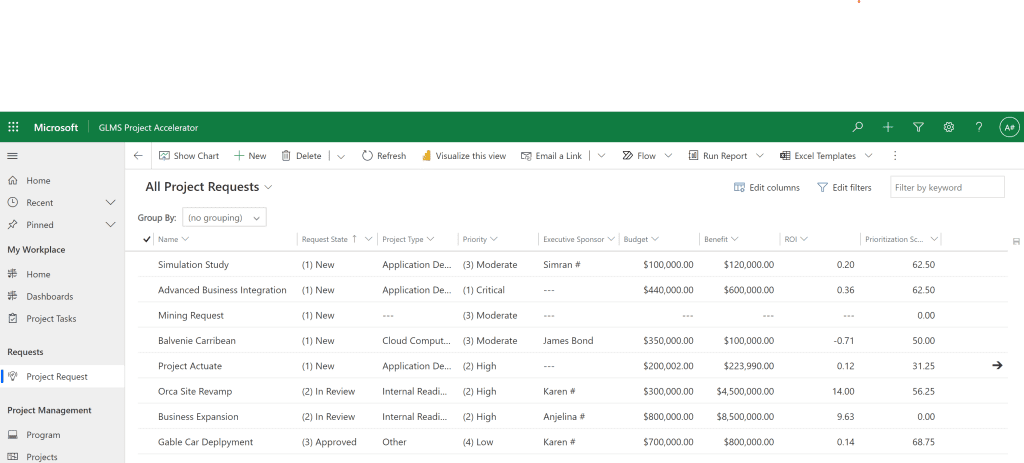This screenshot has height=463, width=1024.
Task: Open the Executive Sponsor column header menu
Action: pos(579,239)
